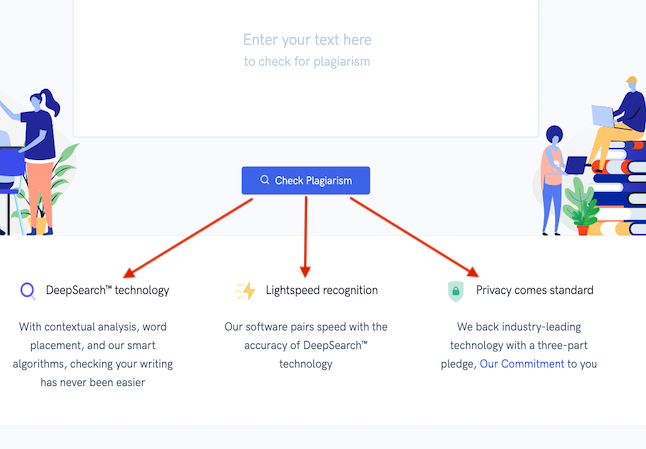
Task: Click the paragraph about contextual analysis
Action: [93, 355]
